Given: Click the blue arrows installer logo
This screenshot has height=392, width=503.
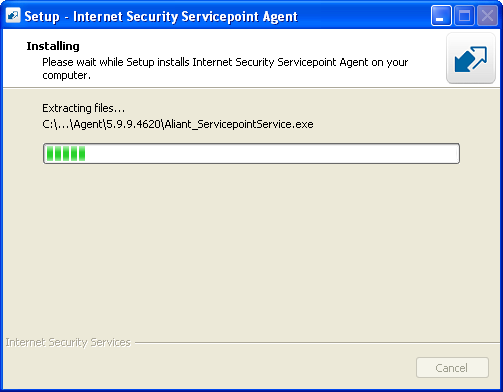Looking at the screenshot, I should point(471,59).
